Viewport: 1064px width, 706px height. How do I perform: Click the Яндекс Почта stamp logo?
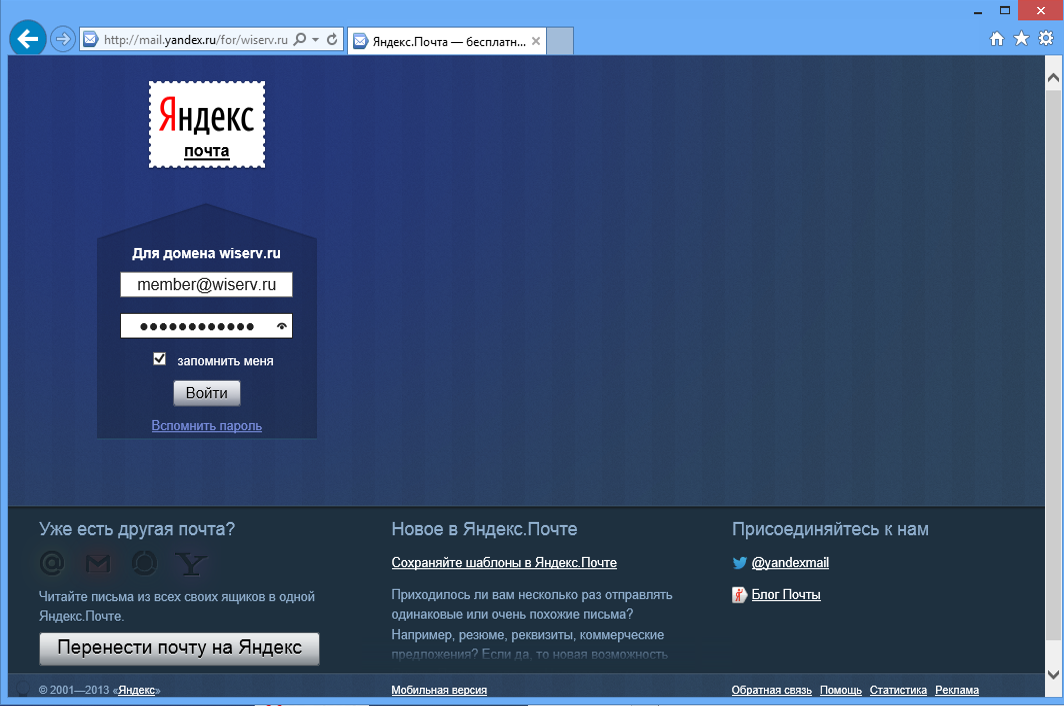tap(207, 125)
